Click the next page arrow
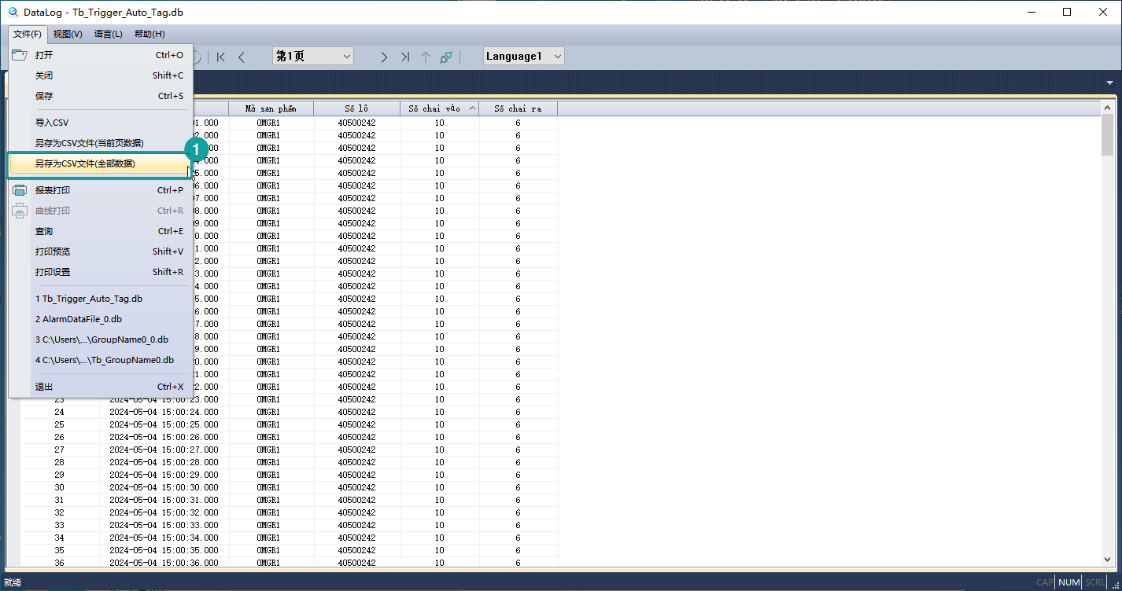 coord(384,57)
